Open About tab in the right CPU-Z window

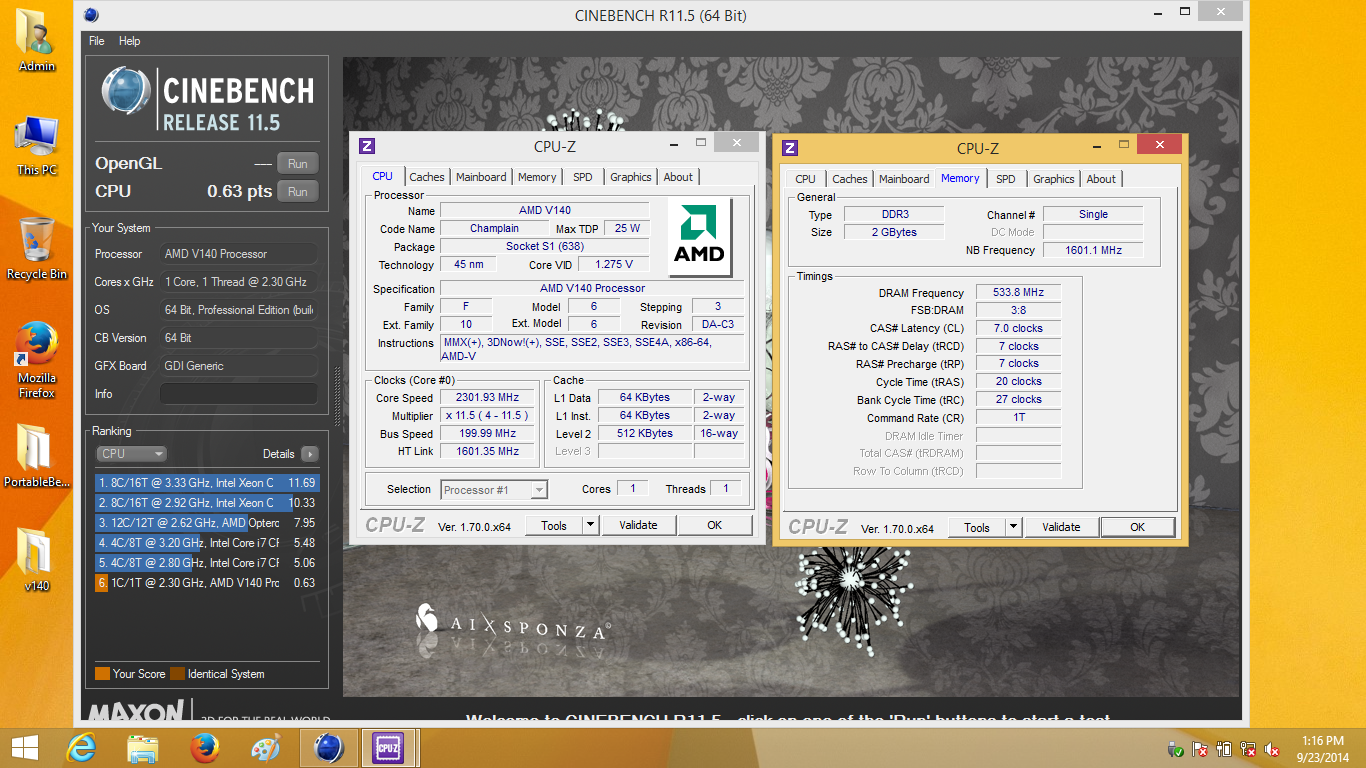click(1101, 179)
